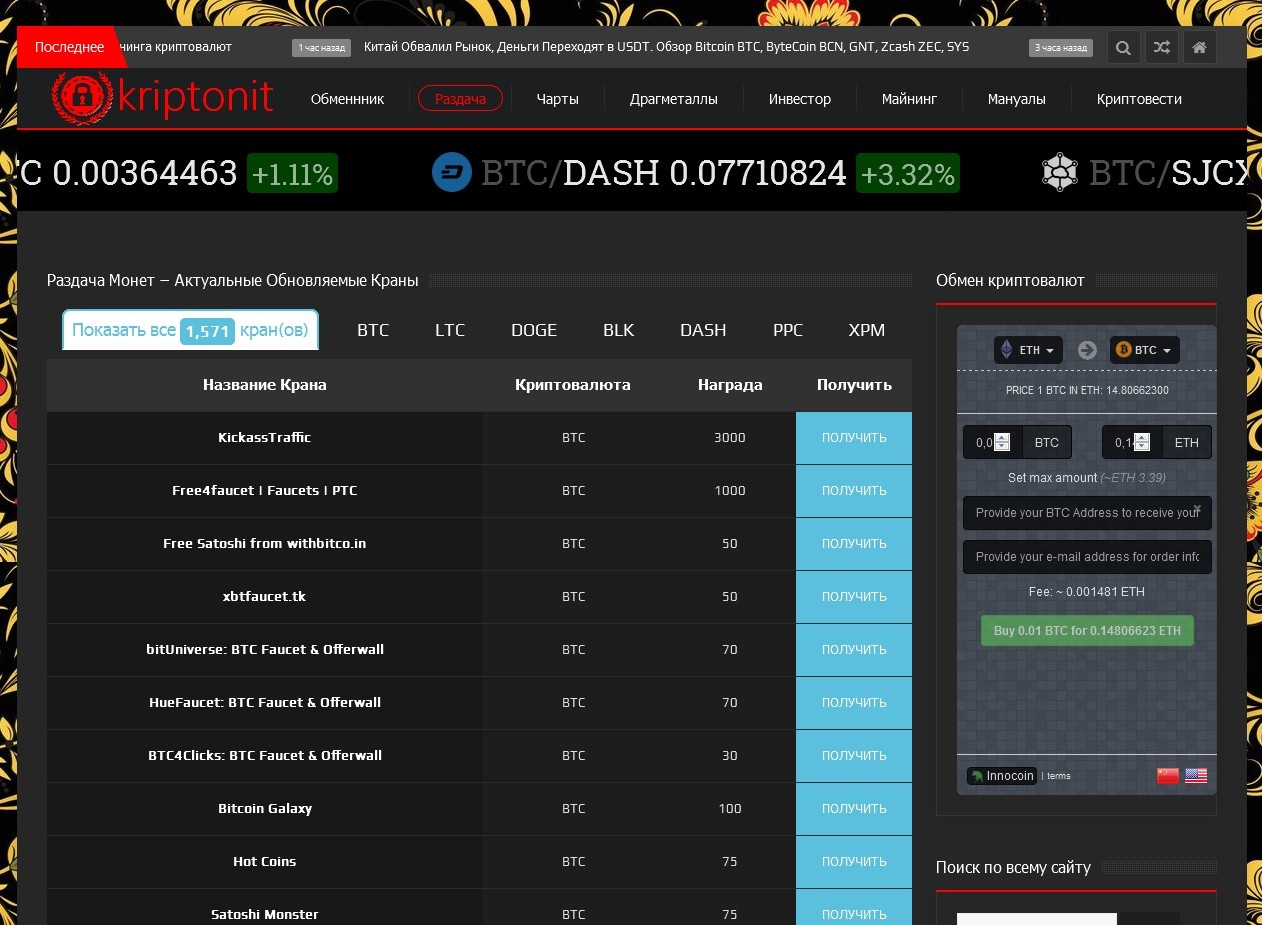
Task: Open the Innocoin logo link
Action: [x=1002, y=775]
